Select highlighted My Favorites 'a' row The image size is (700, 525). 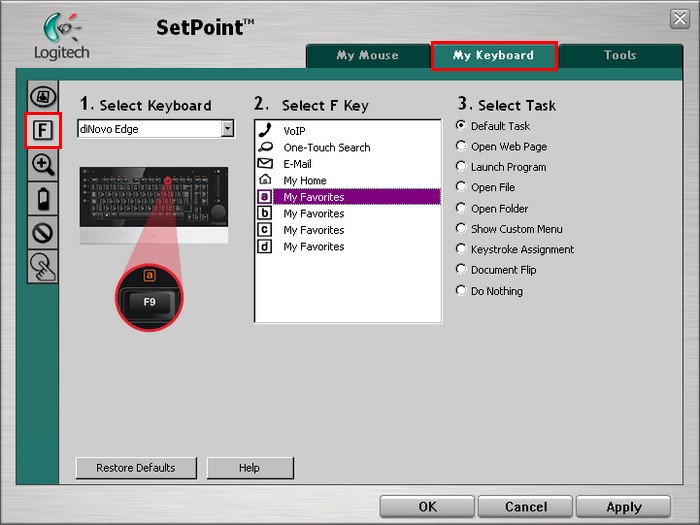pyautogui.click(x=348, y=197)
